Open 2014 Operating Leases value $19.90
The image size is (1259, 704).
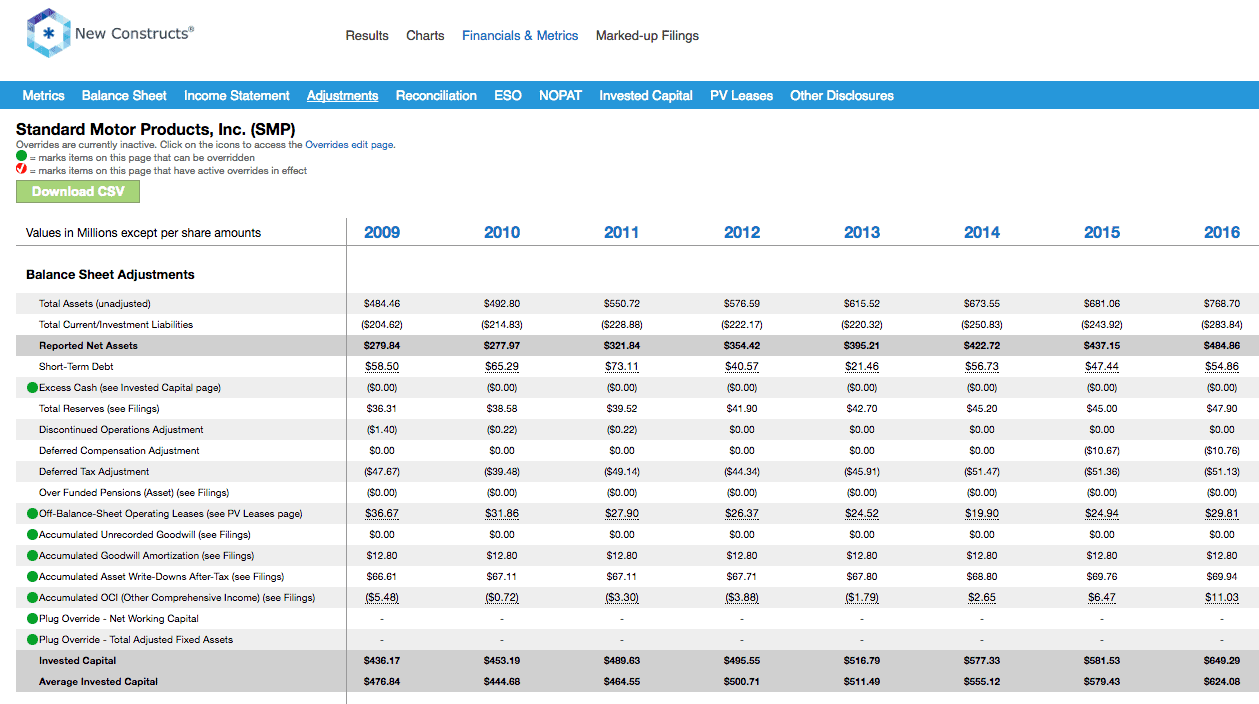click(982, 514)
